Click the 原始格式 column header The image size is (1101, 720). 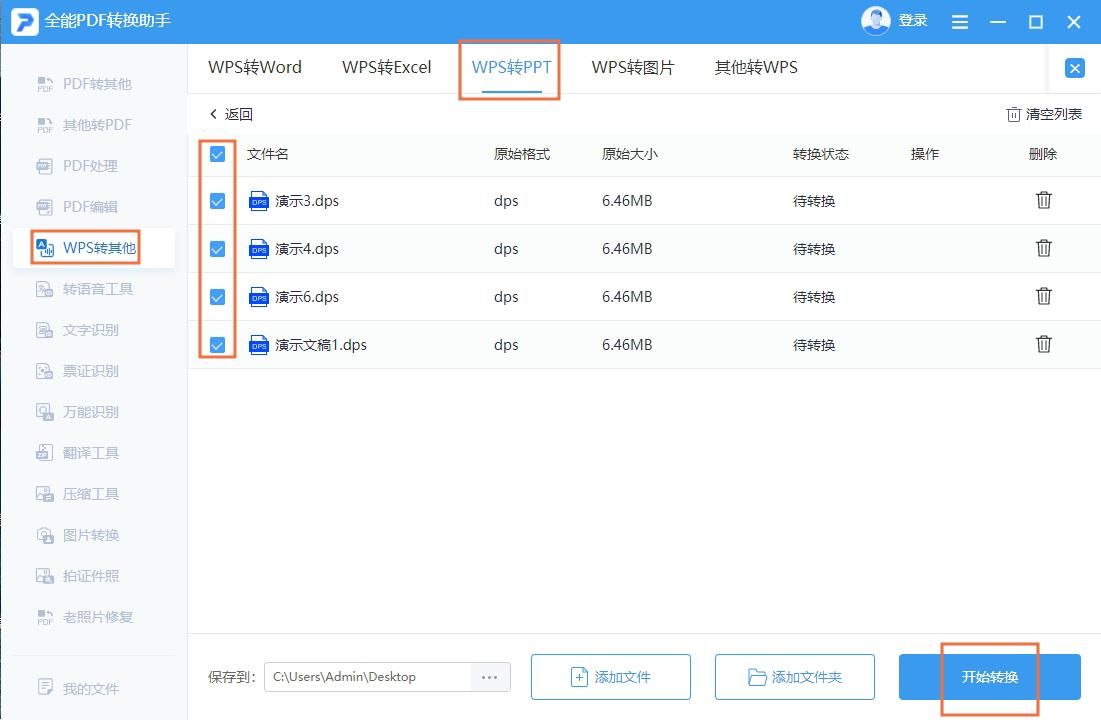[522, 154]
